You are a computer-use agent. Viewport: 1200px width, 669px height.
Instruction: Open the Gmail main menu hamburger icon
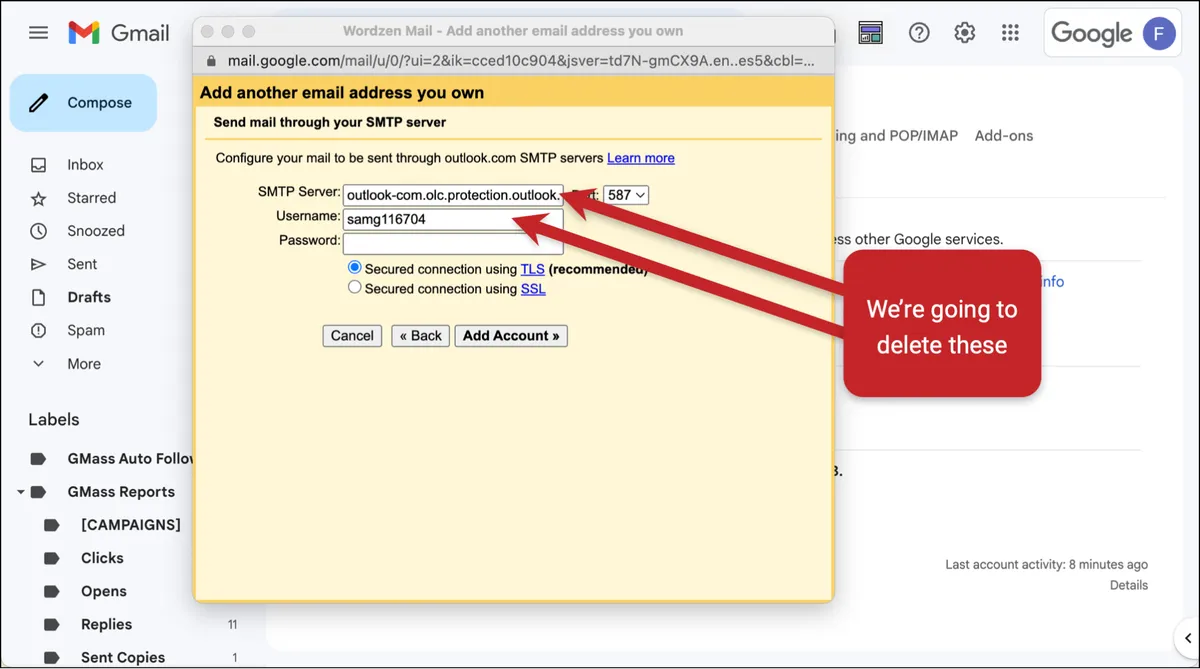click(38, 33)
